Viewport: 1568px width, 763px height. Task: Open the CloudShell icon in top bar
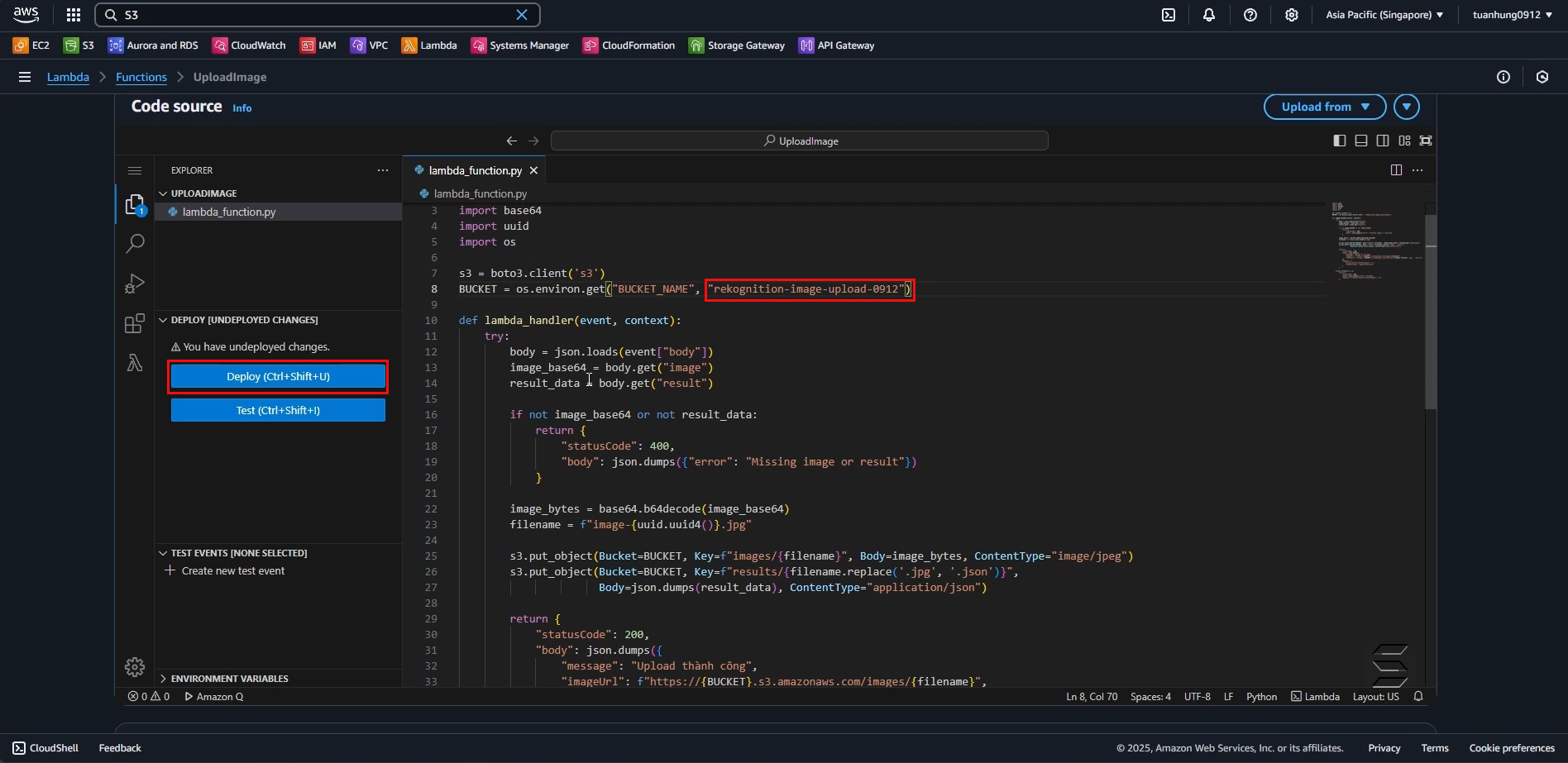pos(1169,15)
